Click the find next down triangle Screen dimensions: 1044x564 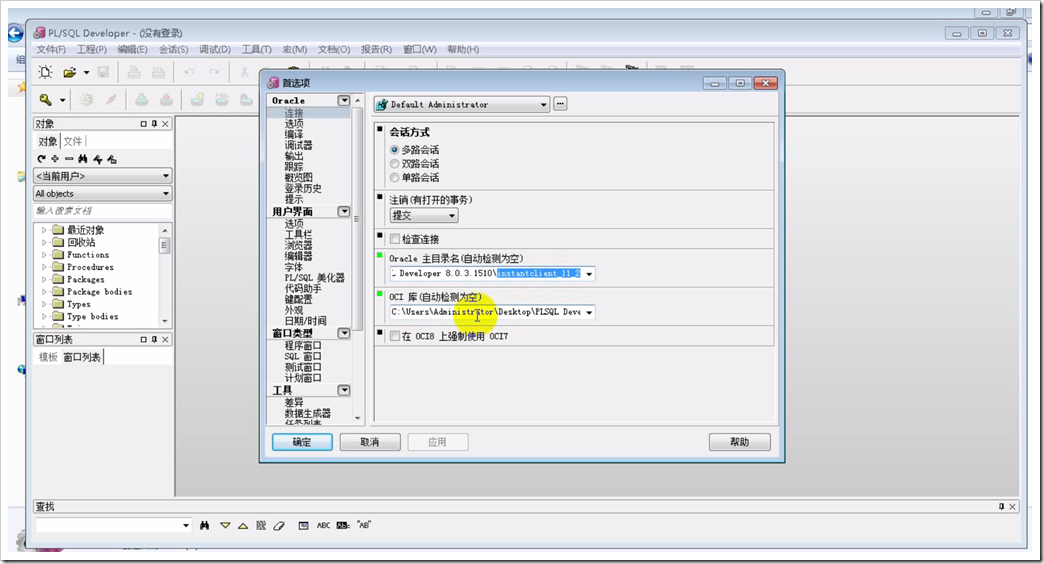tap(225, 525)
